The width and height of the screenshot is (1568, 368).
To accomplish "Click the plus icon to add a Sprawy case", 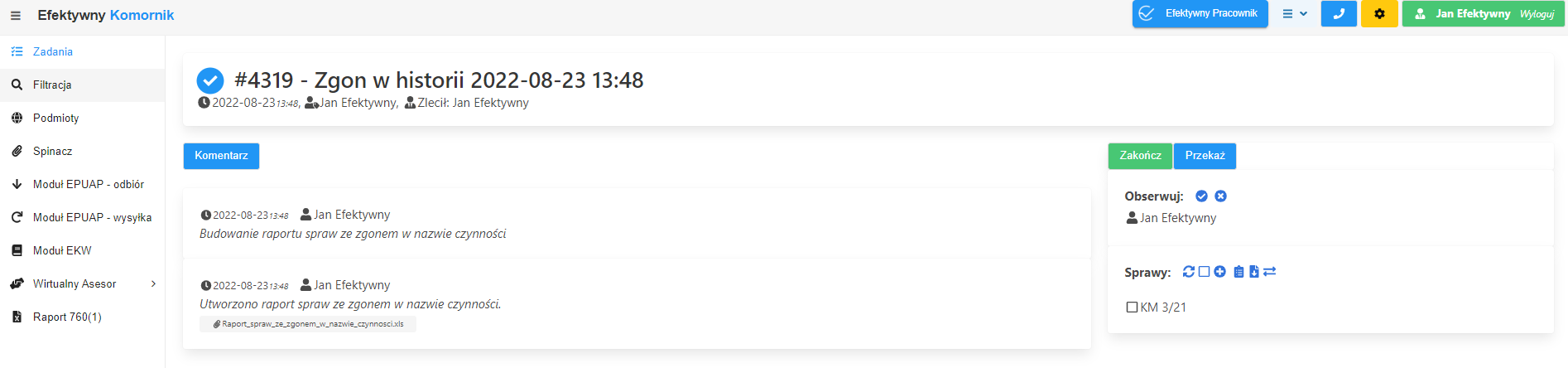I will click(x=1220, y=272).
